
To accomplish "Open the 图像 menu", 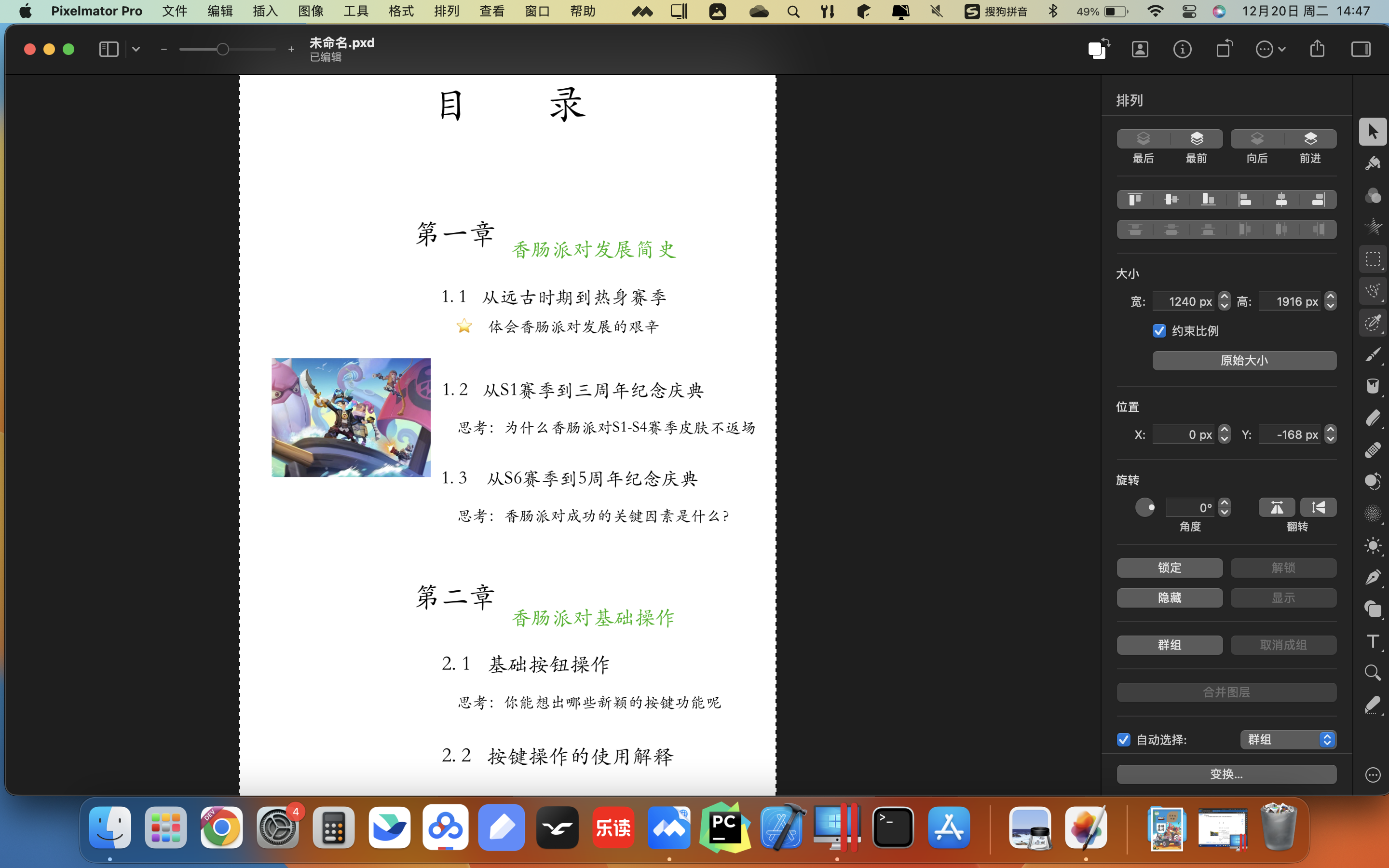I will click(311, 12).
